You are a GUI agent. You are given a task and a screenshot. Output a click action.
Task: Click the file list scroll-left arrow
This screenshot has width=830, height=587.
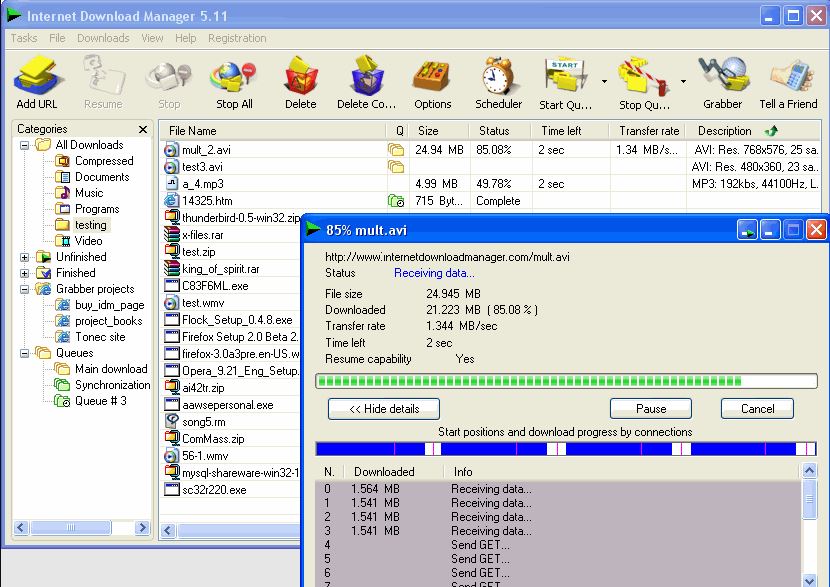[168, 530]
